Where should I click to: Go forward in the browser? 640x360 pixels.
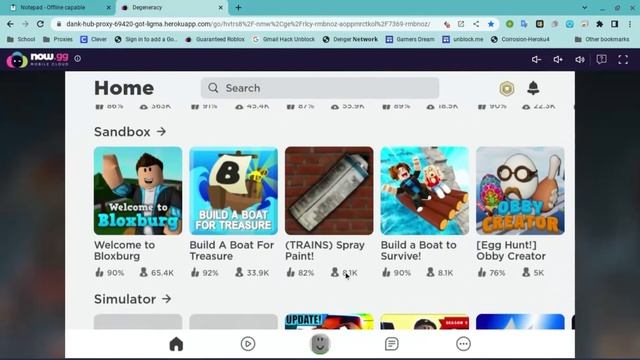(25, 24)
